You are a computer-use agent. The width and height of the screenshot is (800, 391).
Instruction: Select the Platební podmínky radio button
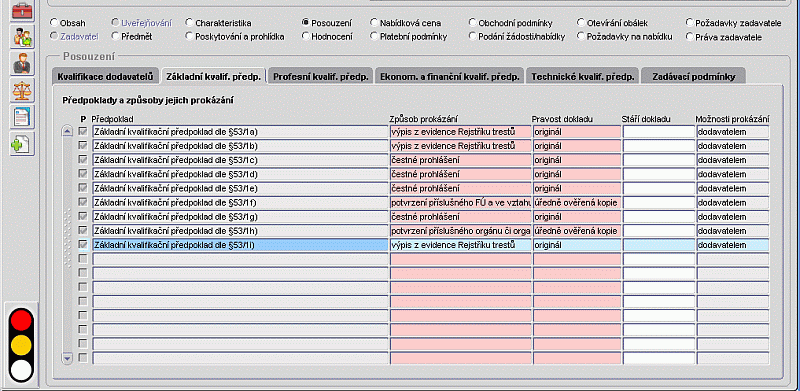pyautogui.click(x=374, y=36)
